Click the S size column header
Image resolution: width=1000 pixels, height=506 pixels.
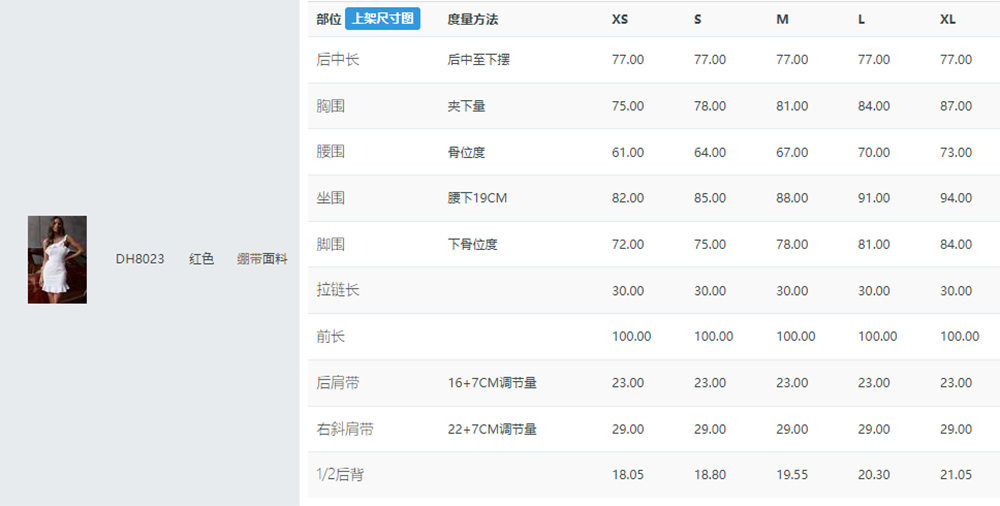tap(698, 19)
